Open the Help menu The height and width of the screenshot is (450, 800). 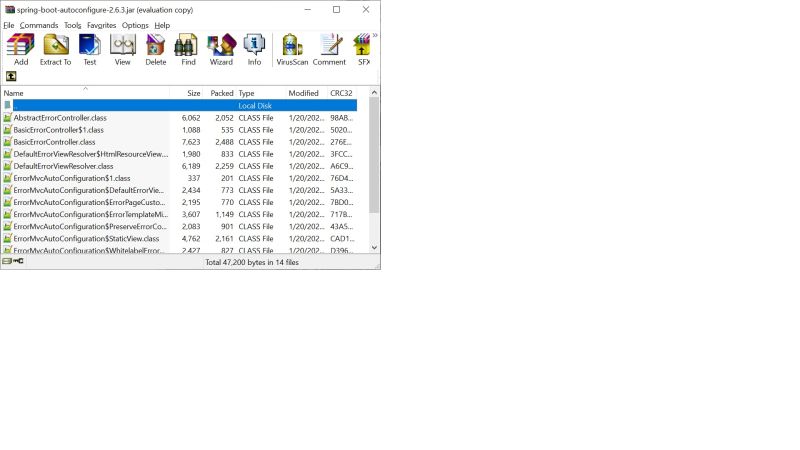pyautogui.click(x=162, y=25)
